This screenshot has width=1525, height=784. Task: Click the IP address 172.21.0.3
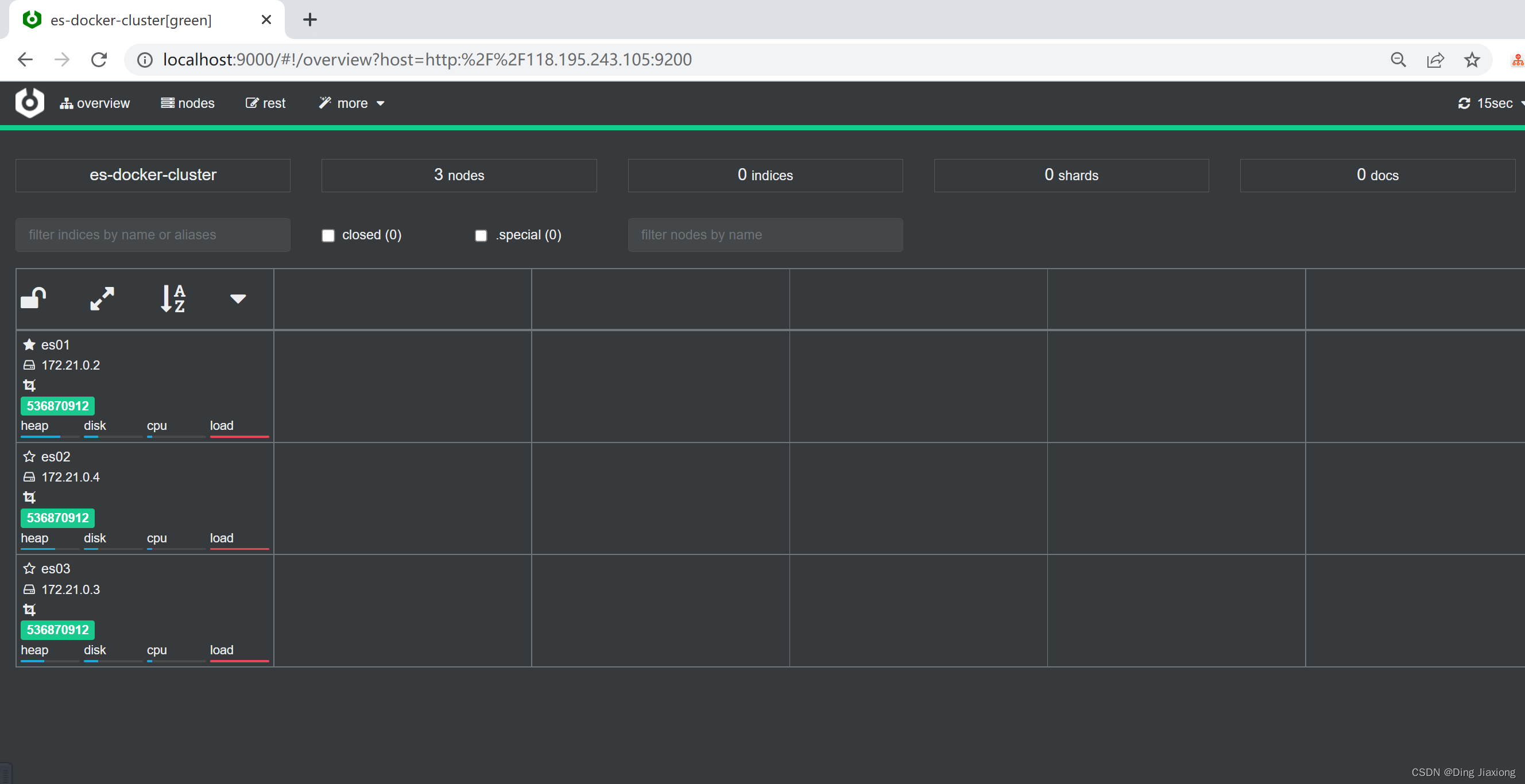tap(71, 589)
